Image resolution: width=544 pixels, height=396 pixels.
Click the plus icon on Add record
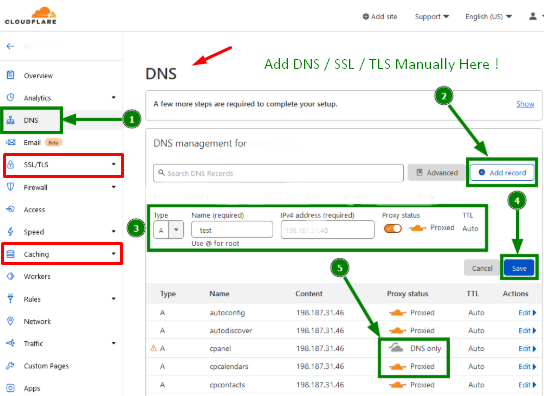click(x=482, y=172)
